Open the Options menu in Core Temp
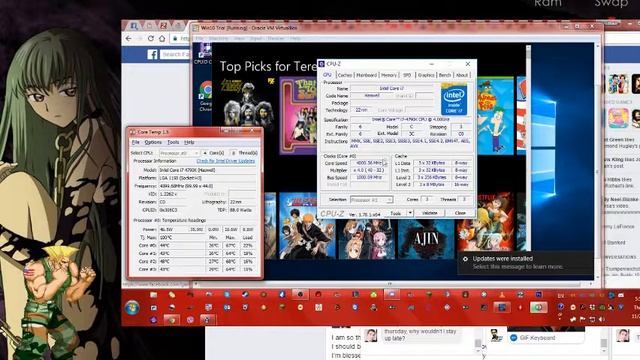This screenshot has height=360, width=640. point(153,142)
